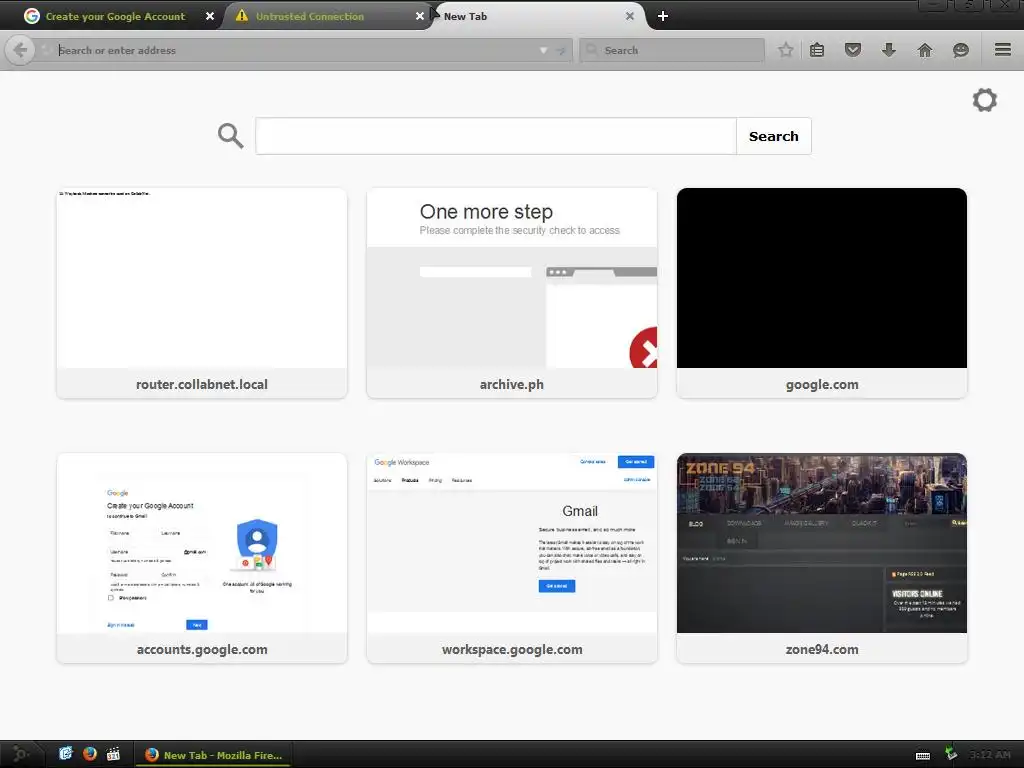Screen dimensions: 1024x768
Task: Click the Google favicon on first tab
Action: coord(31,16)
